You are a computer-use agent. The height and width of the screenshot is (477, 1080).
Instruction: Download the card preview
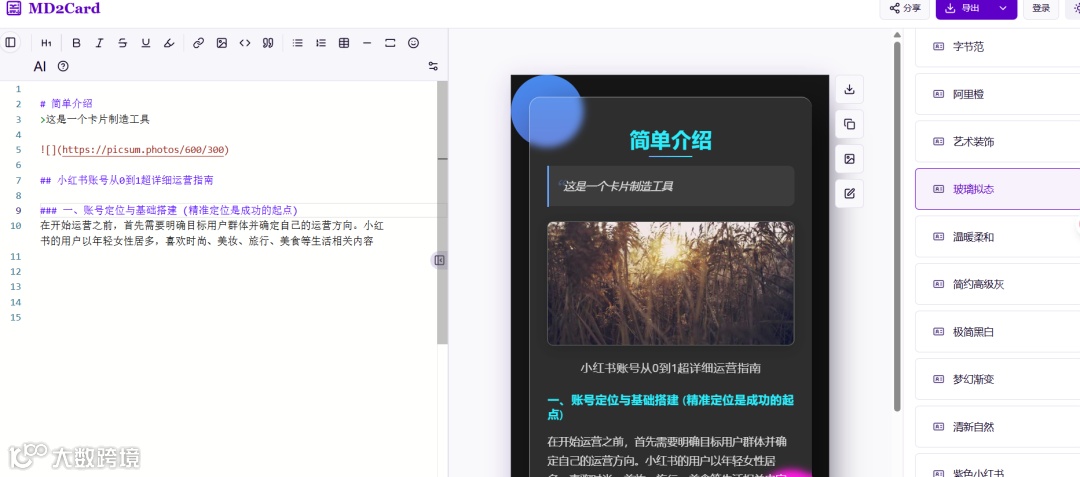(849, 89)
